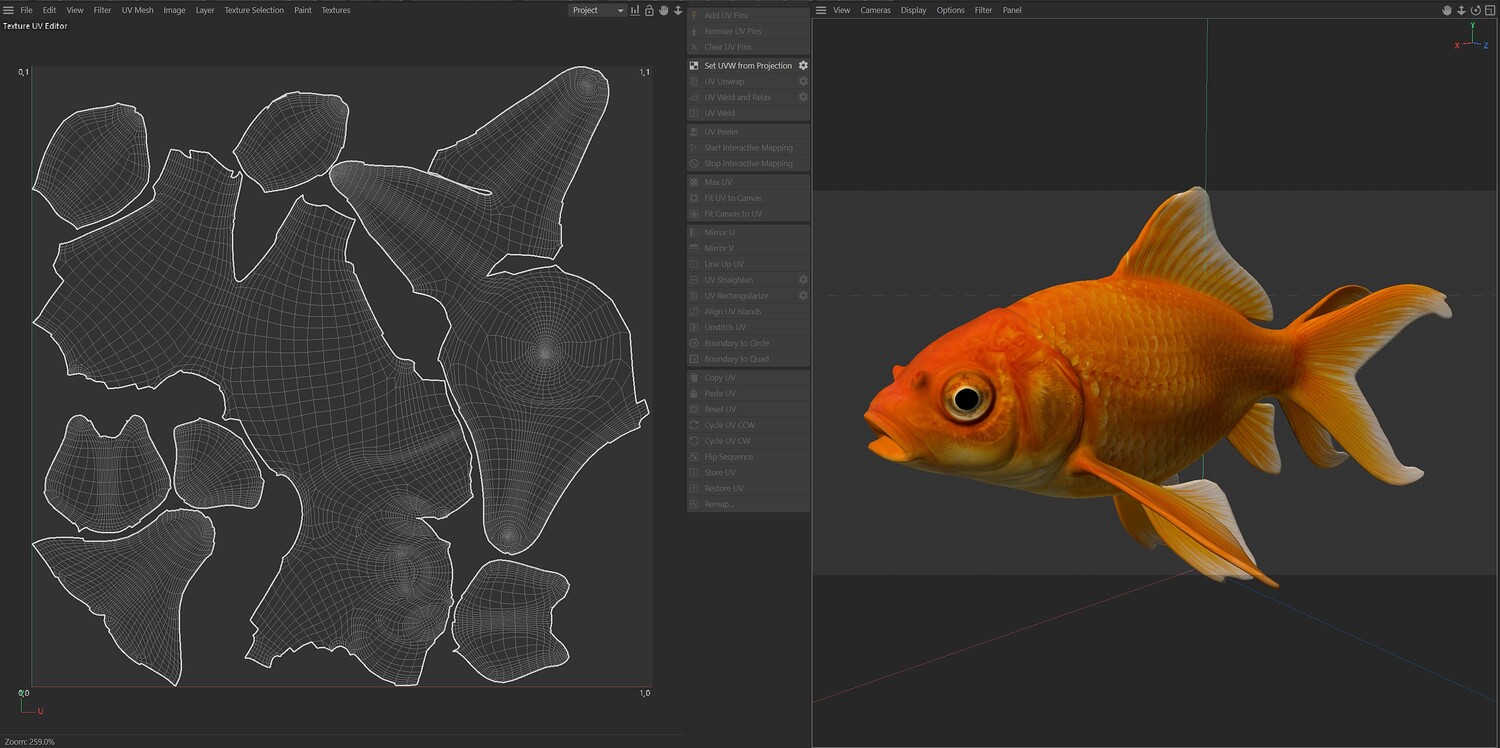Apply the Max UV command
The image size is (1500, 748).
748,182
